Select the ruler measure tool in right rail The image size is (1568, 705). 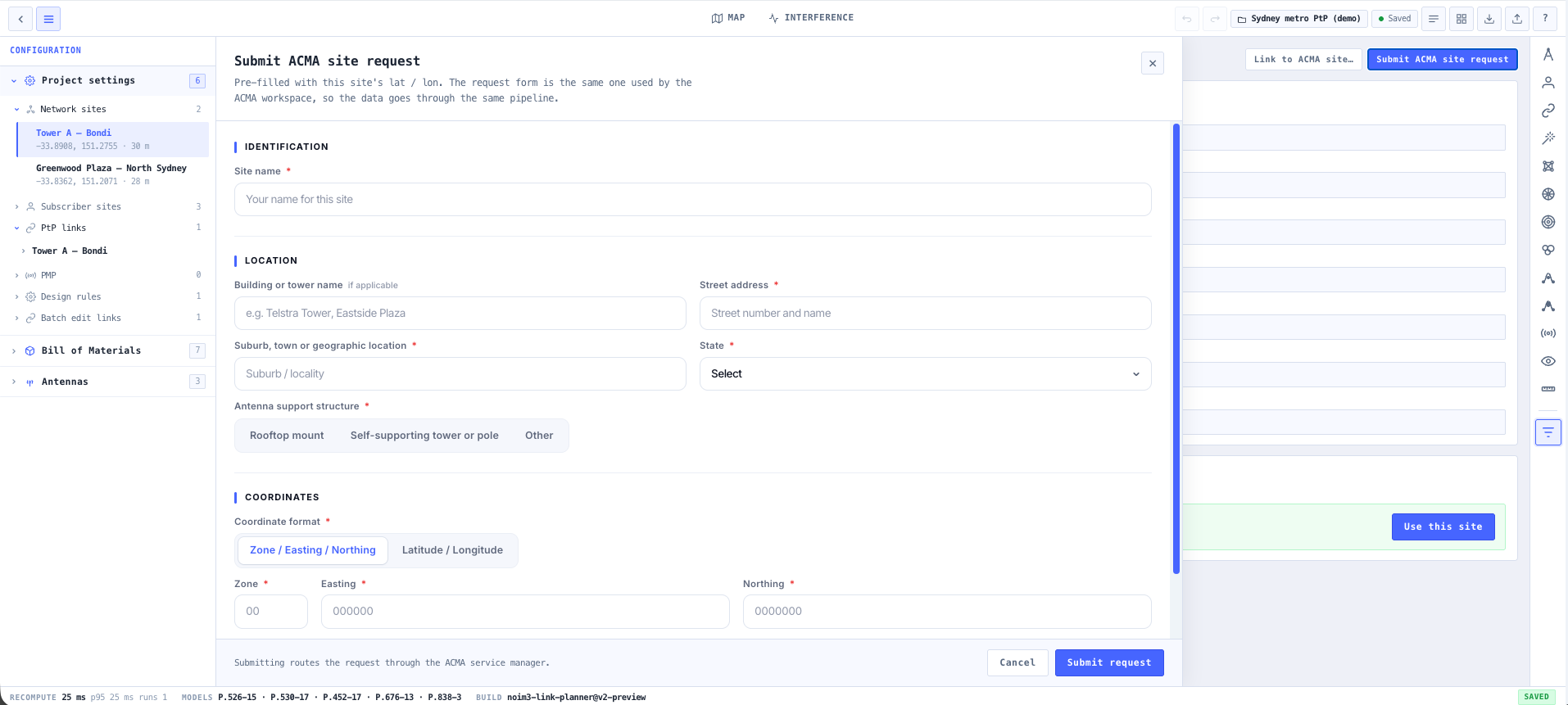[x=1548, y=389]
